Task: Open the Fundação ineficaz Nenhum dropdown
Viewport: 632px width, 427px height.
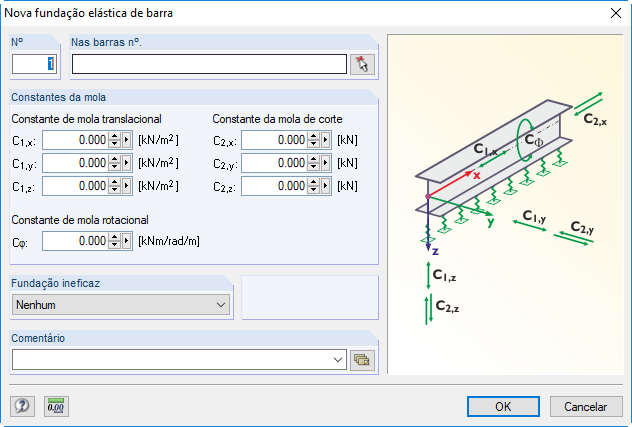Action: (x=121, y=305)
